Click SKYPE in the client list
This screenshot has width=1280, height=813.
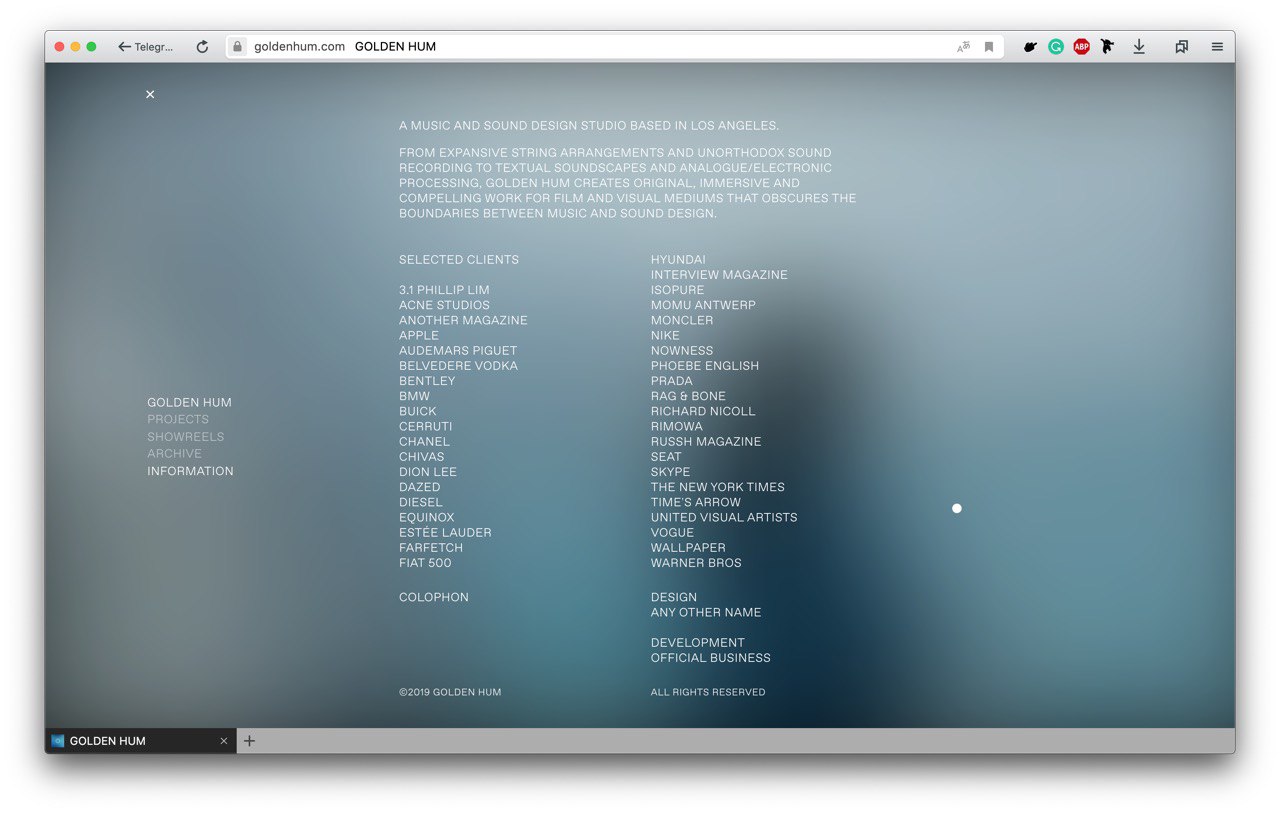pyautogui.click(x=671, y=472)
